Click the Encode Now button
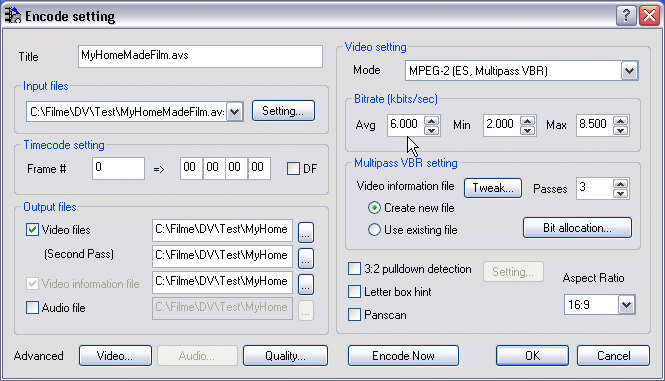 (x=403, y=356)
